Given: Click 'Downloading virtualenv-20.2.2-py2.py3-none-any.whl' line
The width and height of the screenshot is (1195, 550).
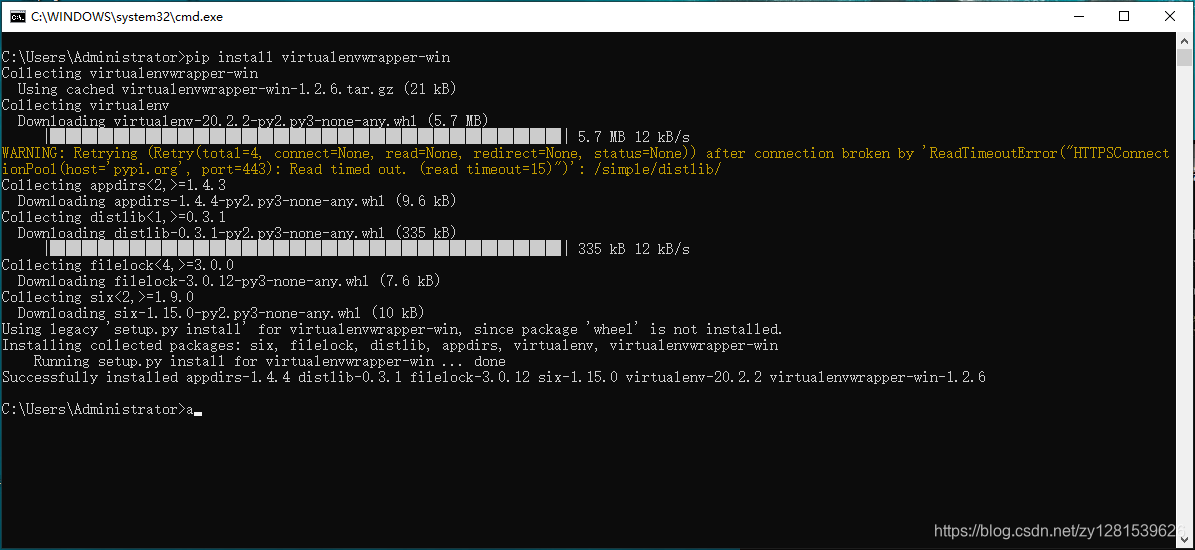Looking at the screenshot, I should click(x=253, y=121).
